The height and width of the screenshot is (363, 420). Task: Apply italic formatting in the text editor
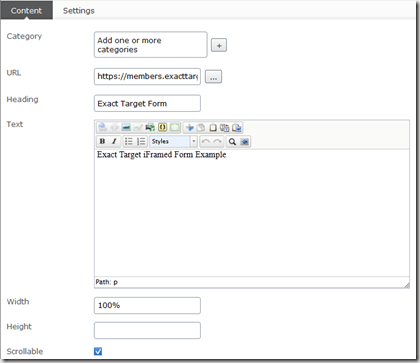tap(114, 141)
